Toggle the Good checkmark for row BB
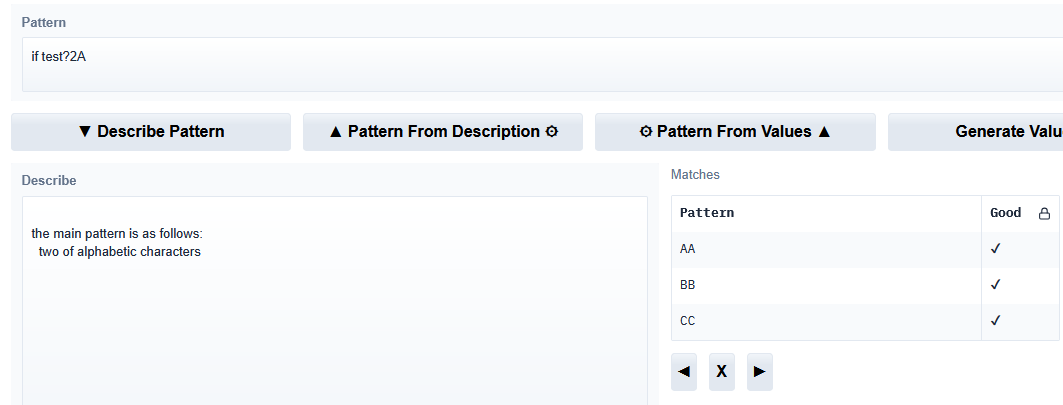1063x405 pixels. point(995,285)
